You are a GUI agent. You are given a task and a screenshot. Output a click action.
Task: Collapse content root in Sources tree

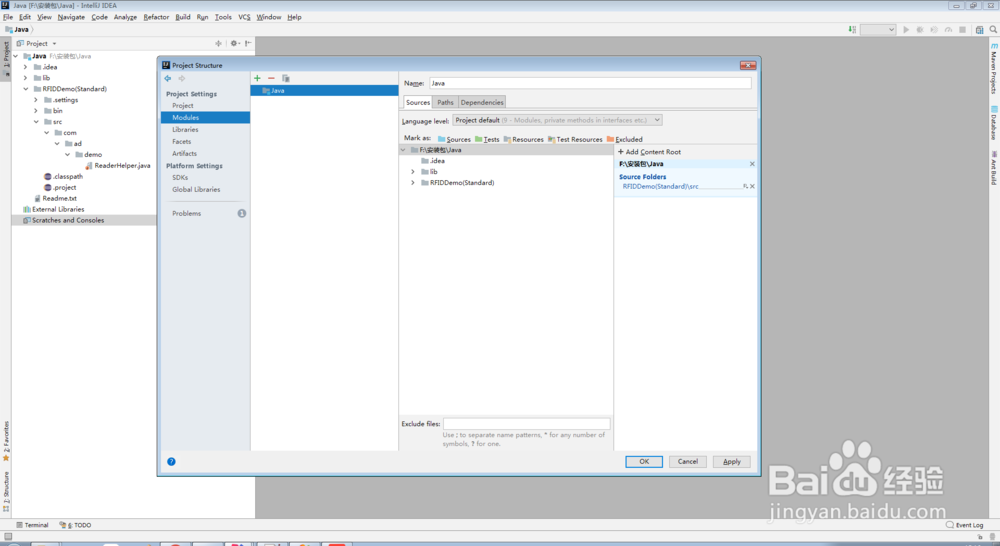[403, 150]
